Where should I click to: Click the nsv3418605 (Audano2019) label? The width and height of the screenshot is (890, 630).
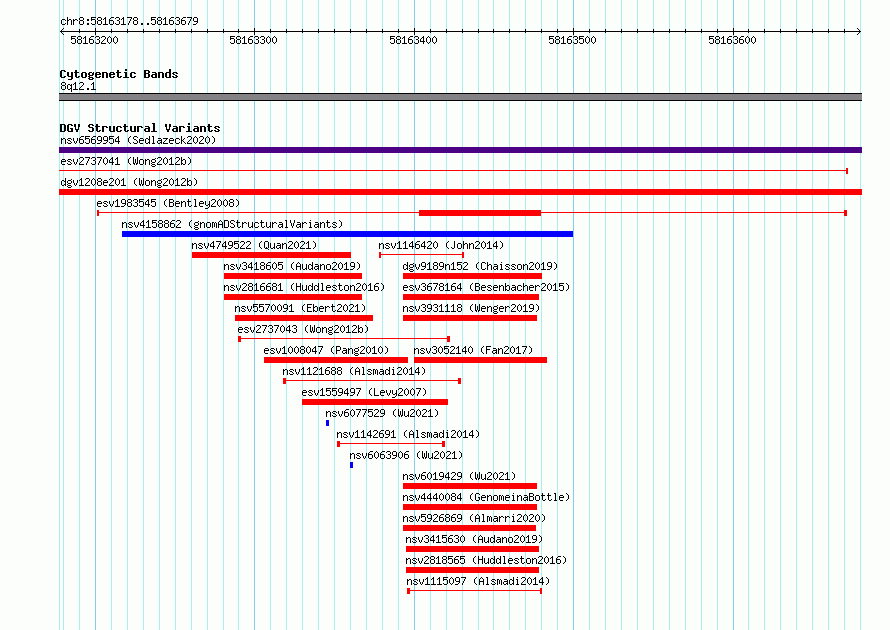[292, 266]
